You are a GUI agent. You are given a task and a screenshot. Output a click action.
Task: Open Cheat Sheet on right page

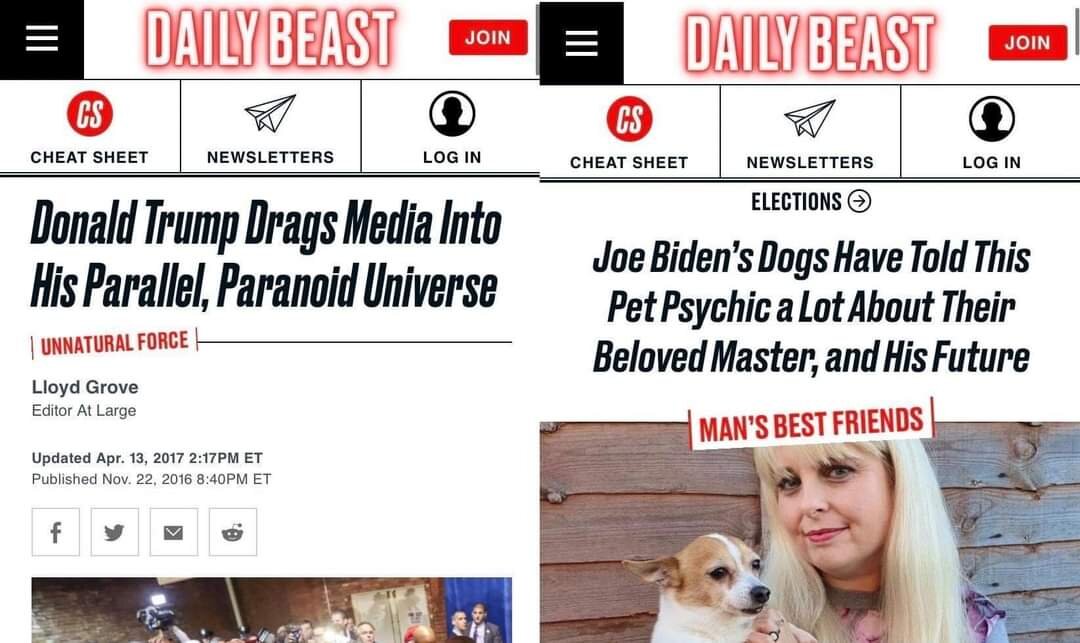click(x=630, y=132)
